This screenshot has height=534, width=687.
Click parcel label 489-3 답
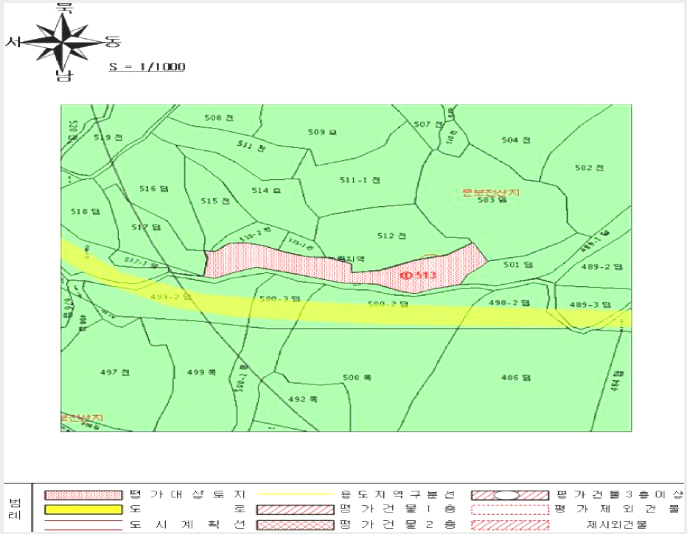(x=590, y=304)
